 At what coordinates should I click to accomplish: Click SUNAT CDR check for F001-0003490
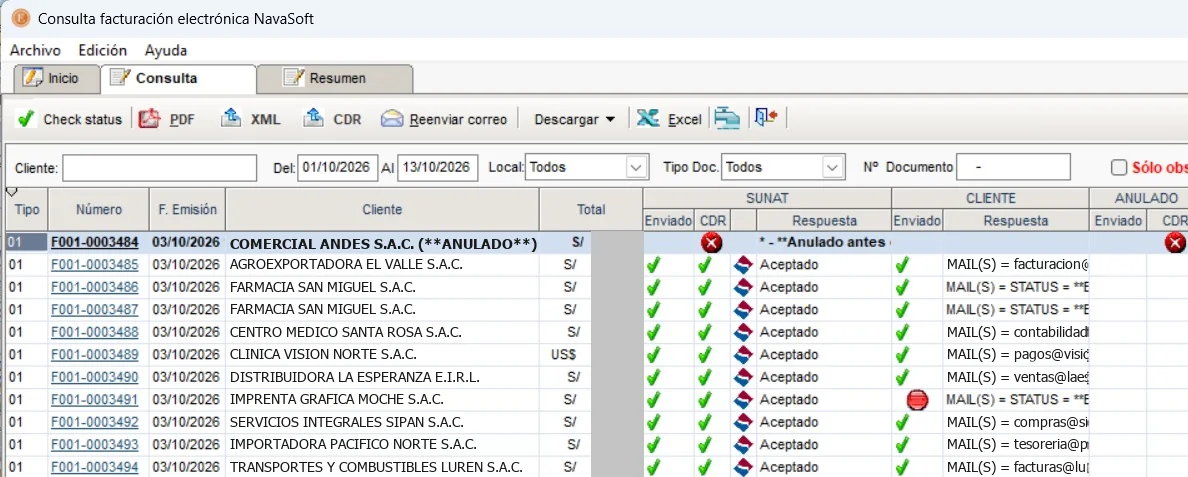pos(705,377)
